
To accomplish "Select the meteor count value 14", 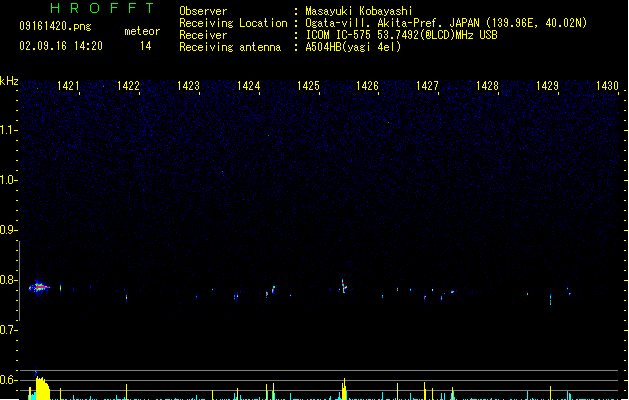I will click(146, 46).
